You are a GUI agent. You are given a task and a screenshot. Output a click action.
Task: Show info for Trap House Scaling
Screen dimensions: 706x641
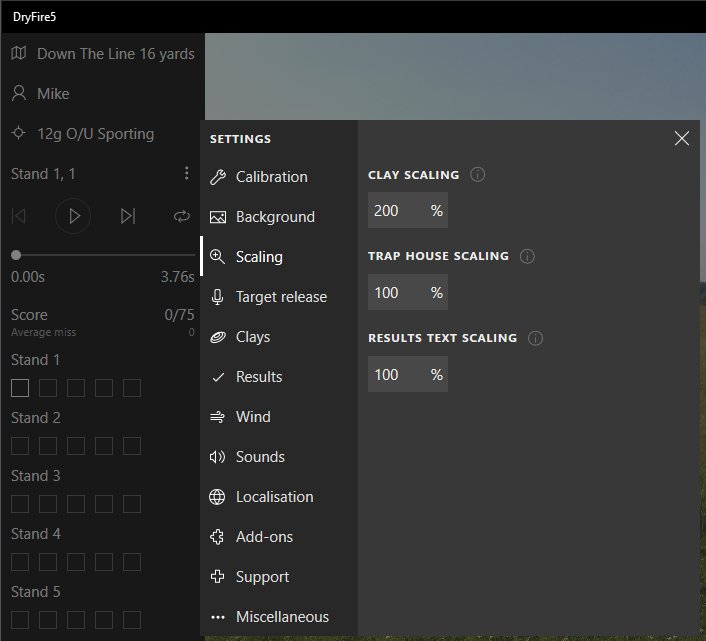click(527, 256)
